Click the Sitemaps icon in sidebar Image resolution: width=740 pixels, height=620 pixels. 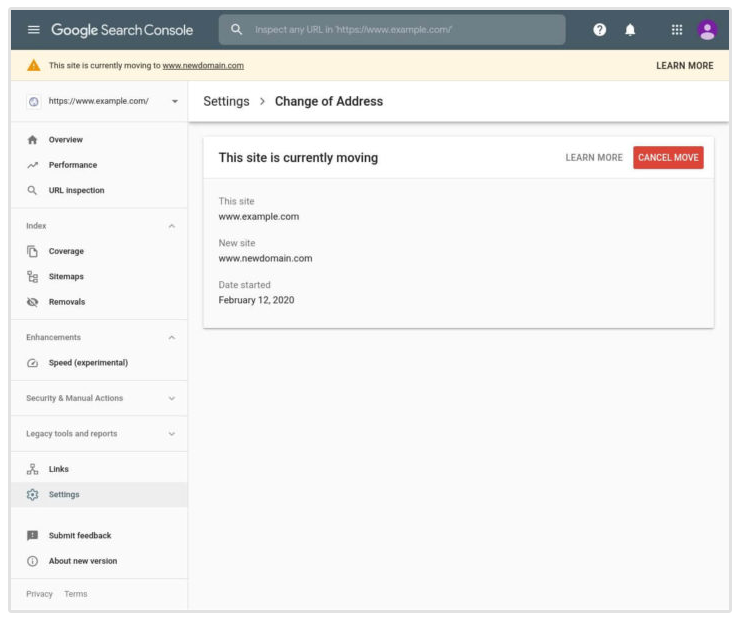click(33, 277)
